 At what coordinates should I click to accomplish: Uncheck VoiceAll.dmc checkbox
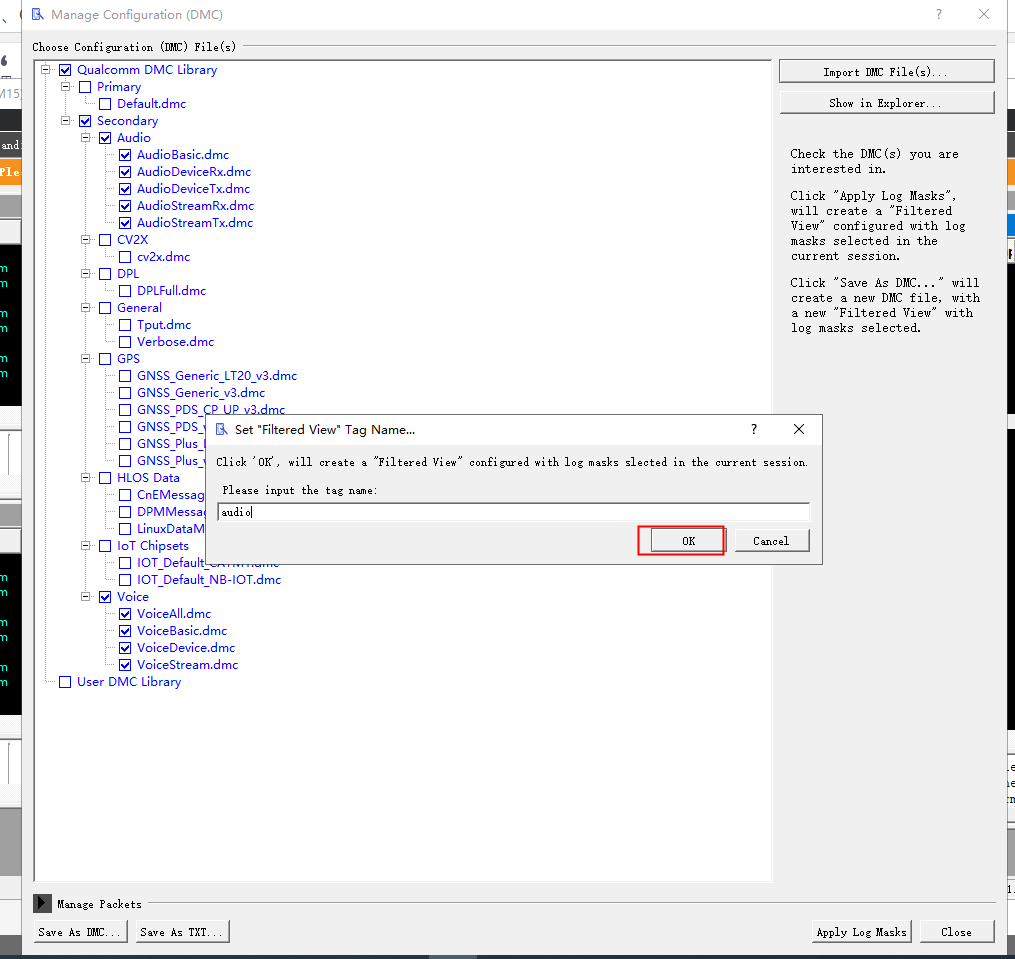point(125,614)
